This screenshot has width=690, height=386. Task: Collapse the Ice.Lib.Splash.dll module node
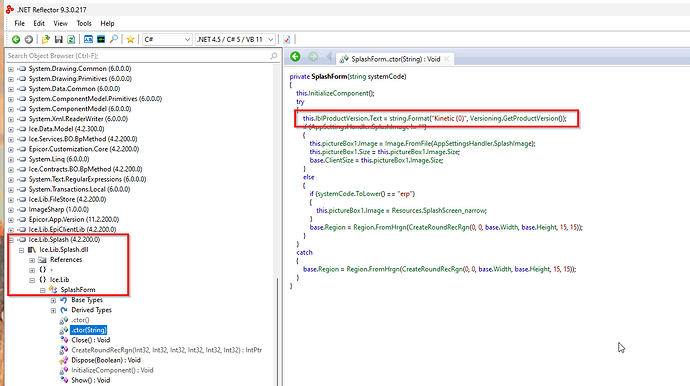(x=22, y=250)
